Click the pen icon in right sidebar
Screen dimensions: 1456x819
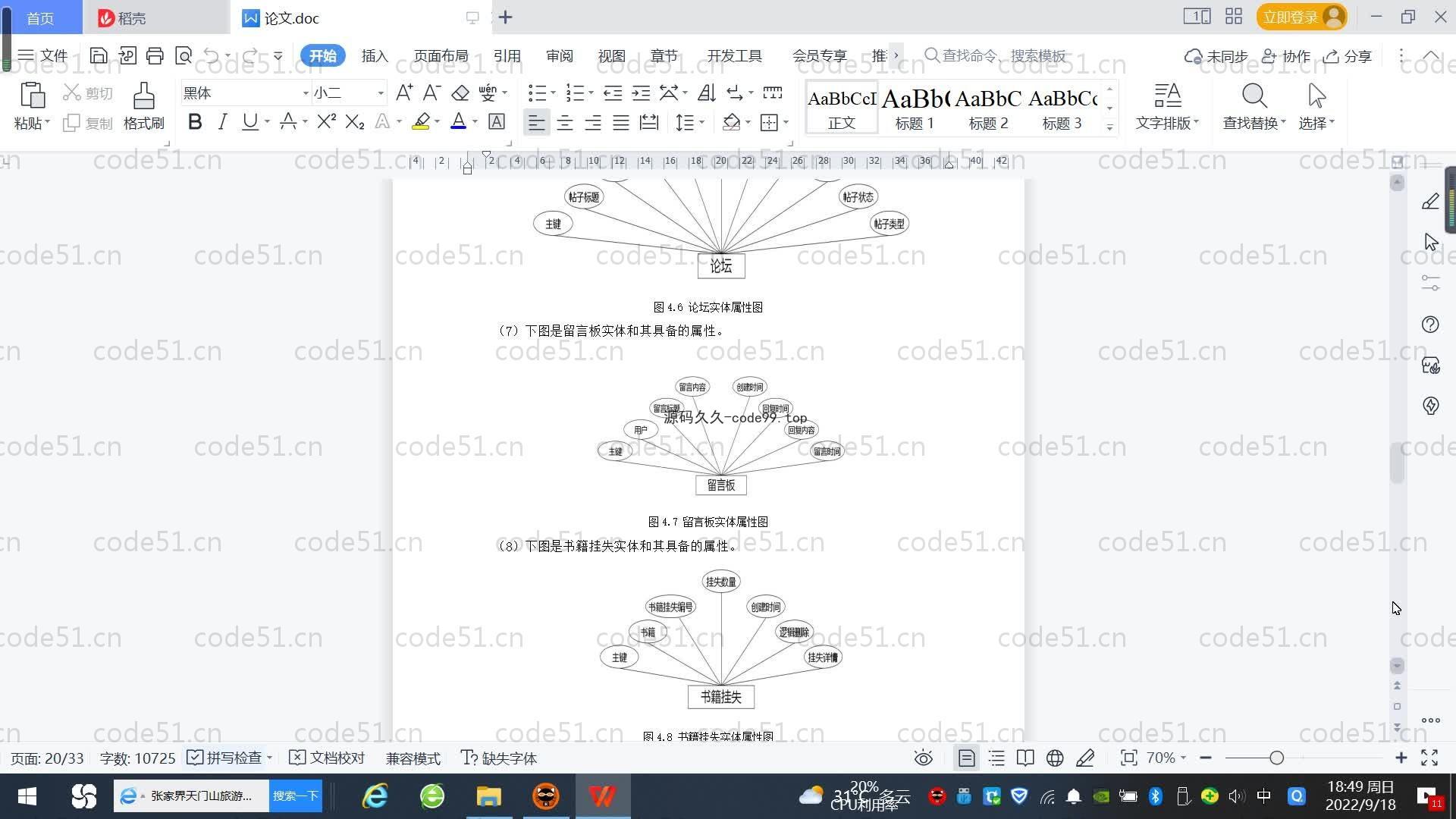click(x=1430, y=201)
